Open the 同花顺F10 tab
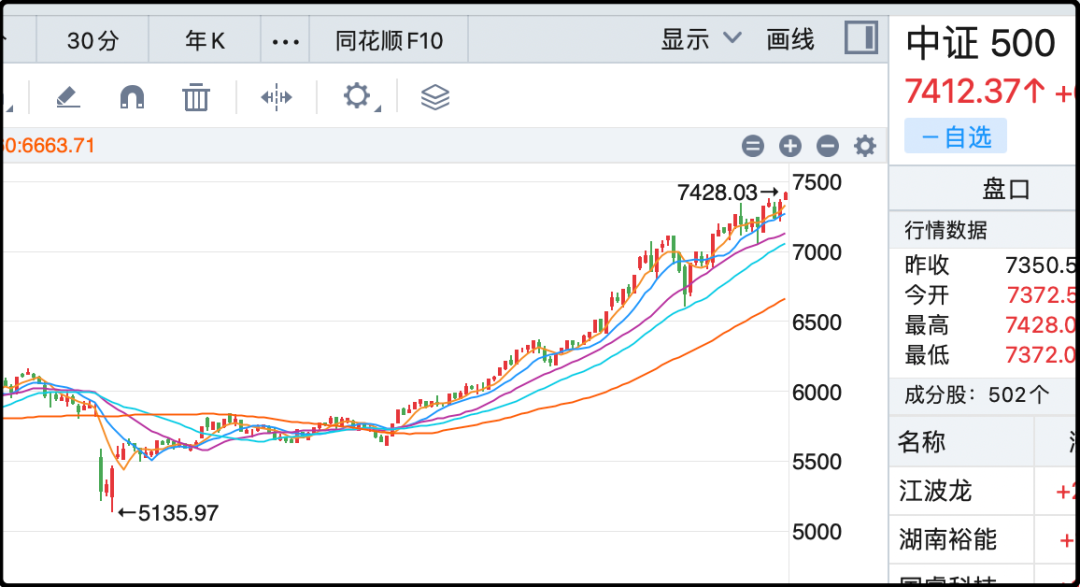 tap(389, 41)
